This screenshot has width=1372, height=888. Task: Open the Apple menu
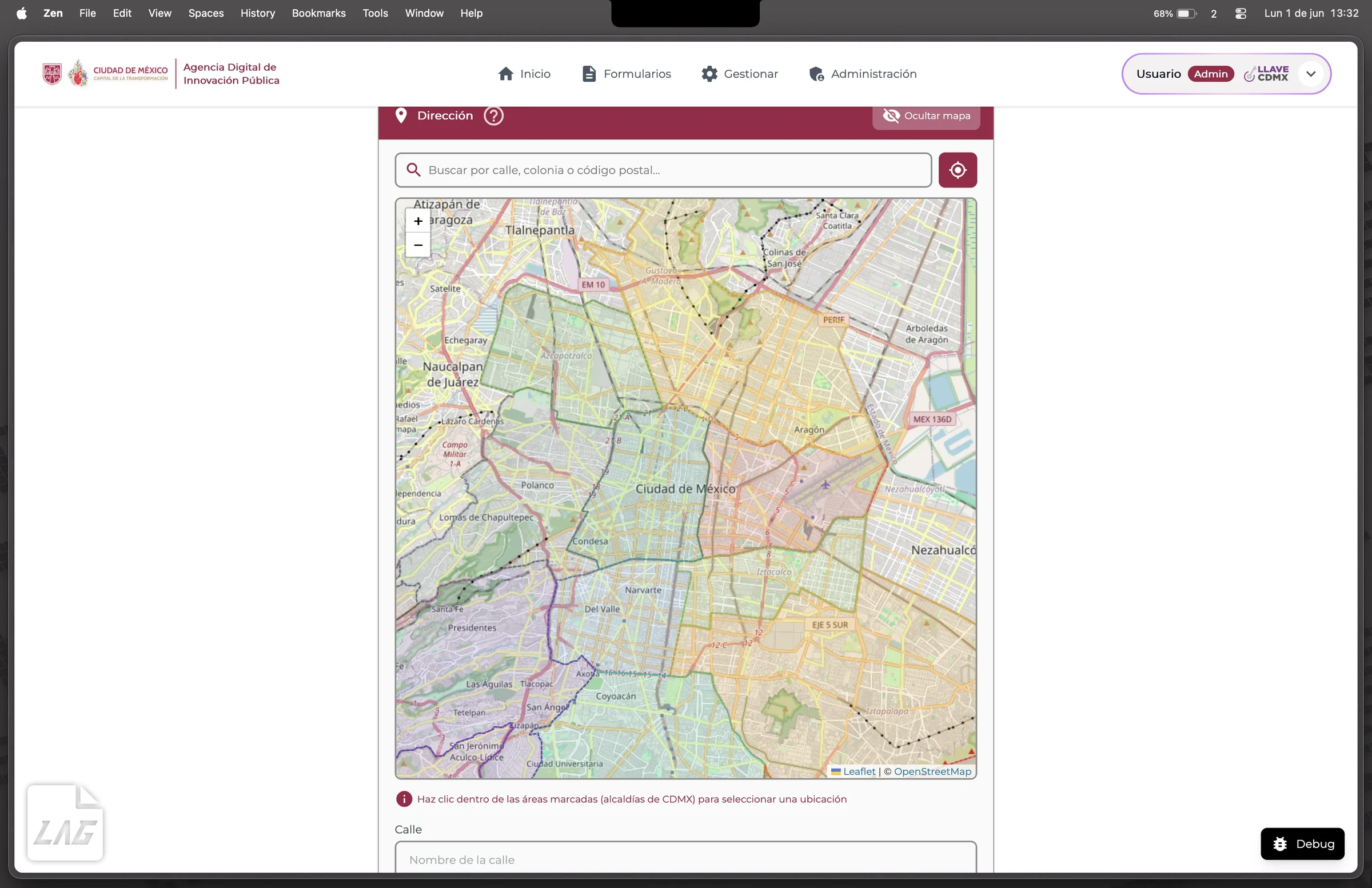(21, 13)
